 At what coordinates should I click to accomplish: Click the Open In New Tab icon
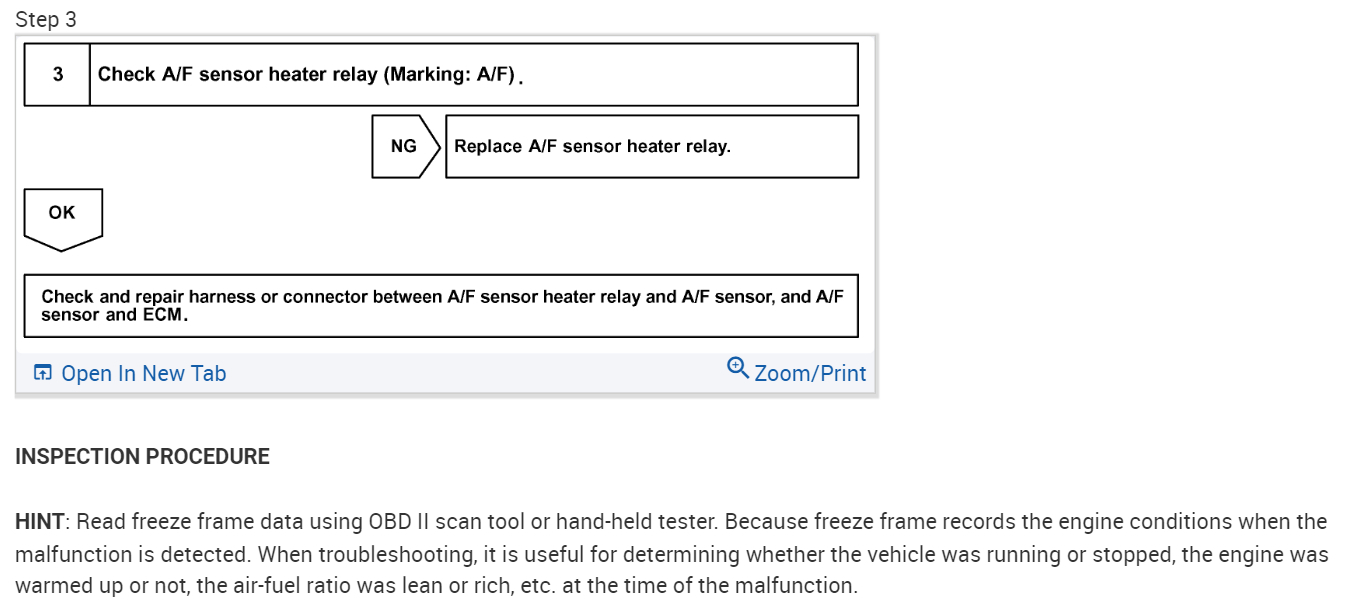pyautogui.click(x=42, y=373)
